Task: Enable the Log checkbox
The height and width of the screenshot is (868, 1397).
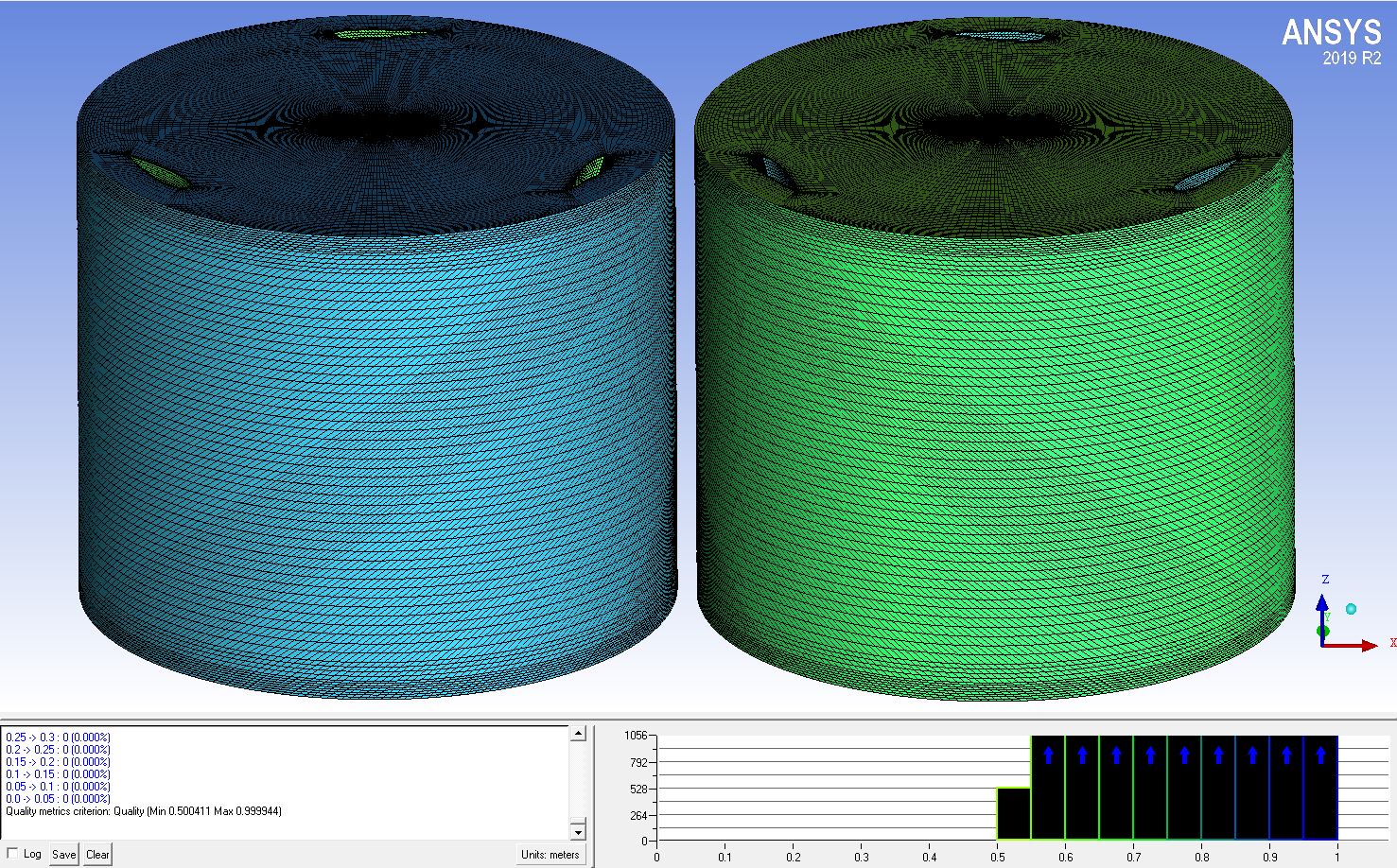Action: click(12, 853)
